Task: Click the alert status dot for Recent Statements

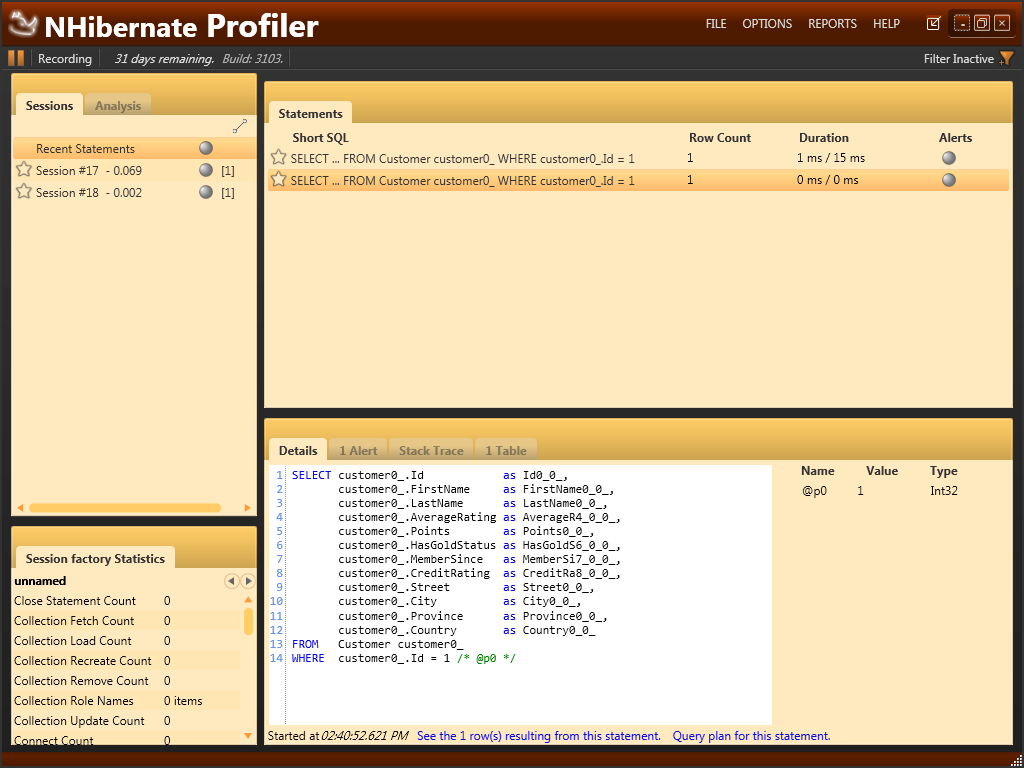Action: [206, 148]
